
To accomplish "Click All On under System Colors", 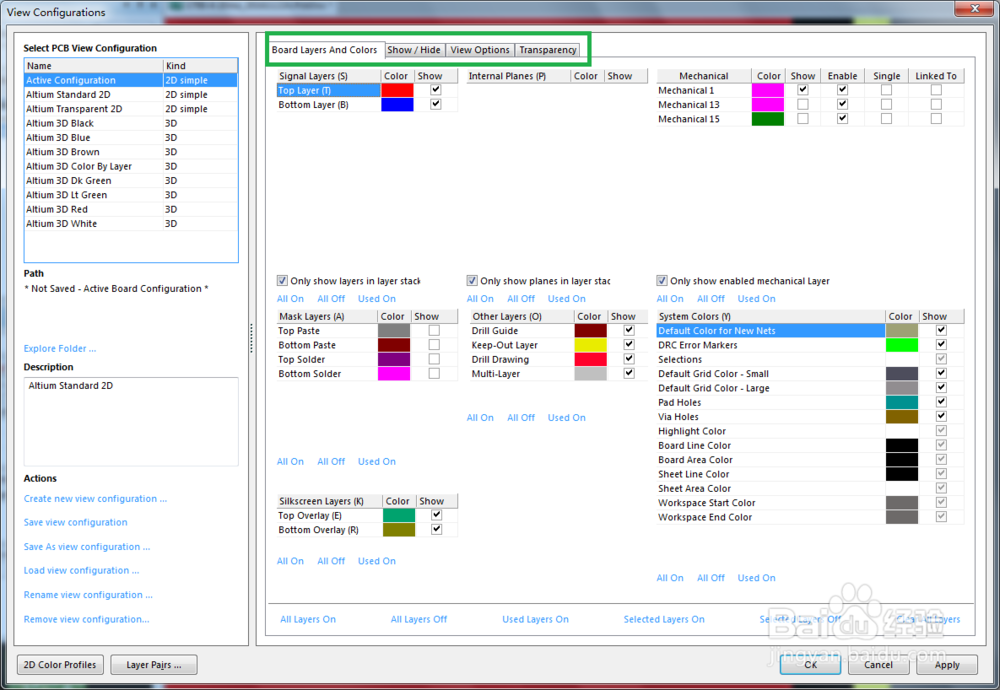I will point(670,578).
